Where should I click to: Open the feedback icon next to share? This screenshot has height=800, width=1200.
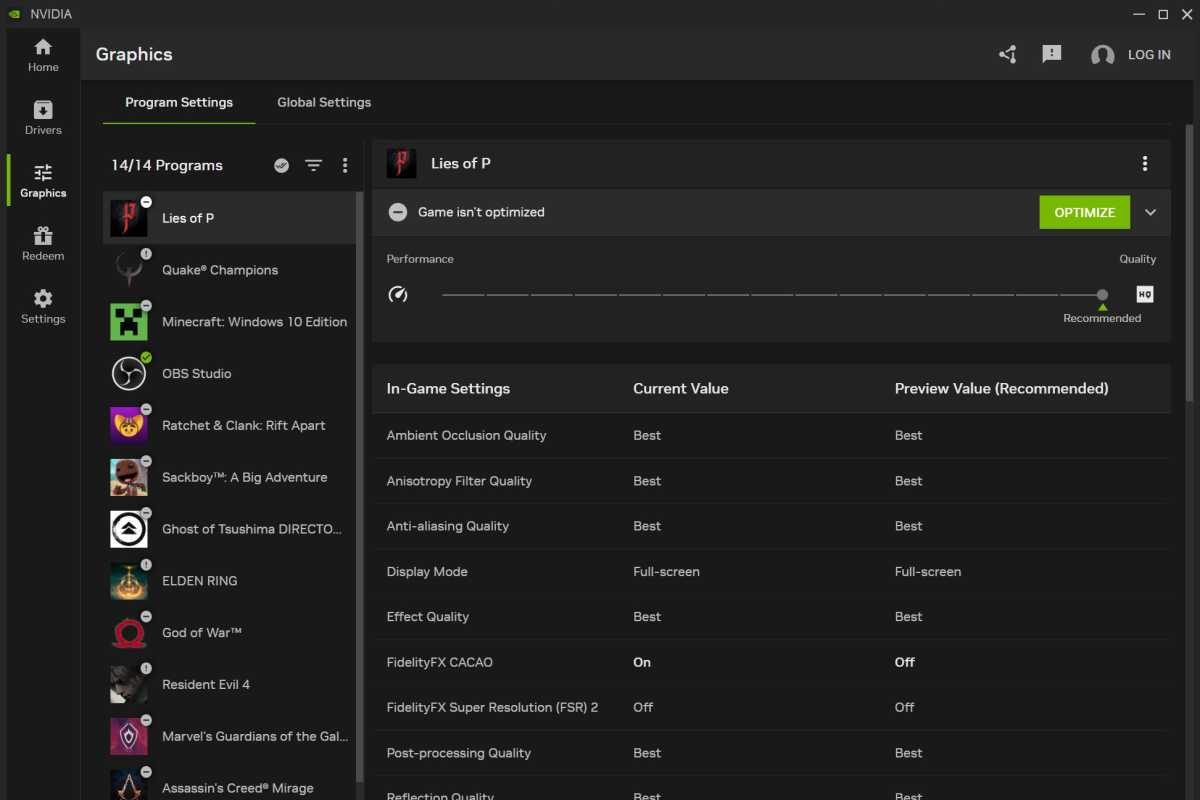(1051, 55)
